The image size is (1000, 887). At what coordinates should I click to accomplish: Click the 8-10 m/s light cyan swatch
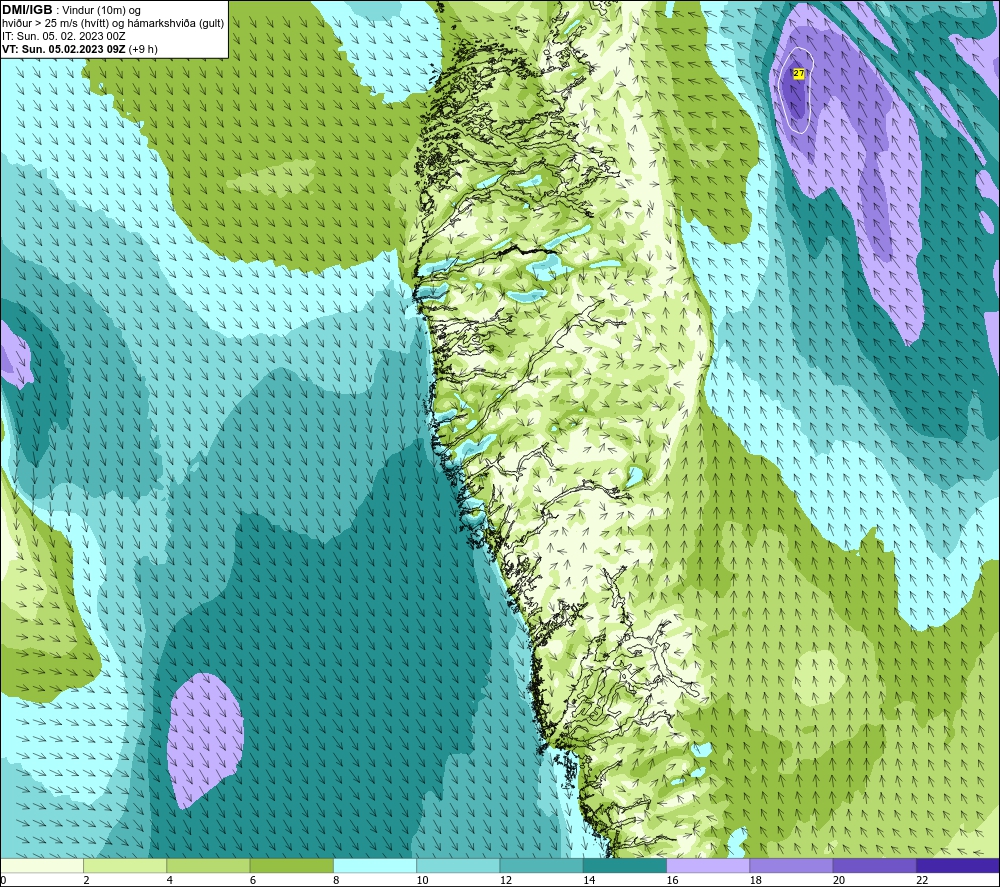tap(375, 866)
